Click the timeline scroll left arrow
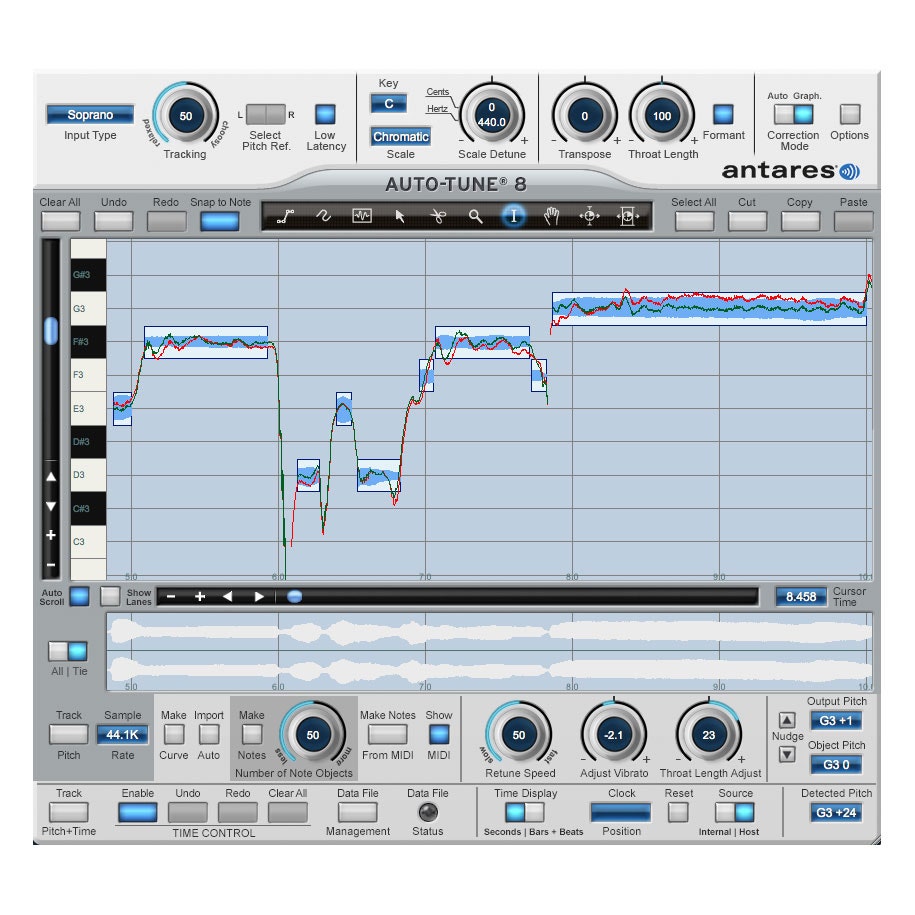 point(228,596)
